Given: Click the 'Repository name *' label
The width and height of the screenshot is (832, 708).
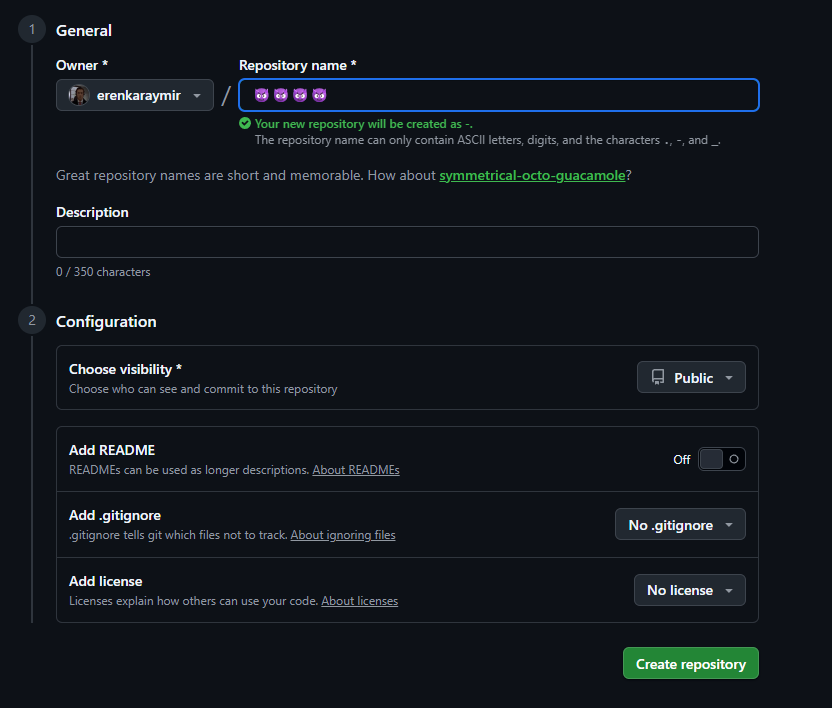Looking at the screenshot, I should point(298,65).
